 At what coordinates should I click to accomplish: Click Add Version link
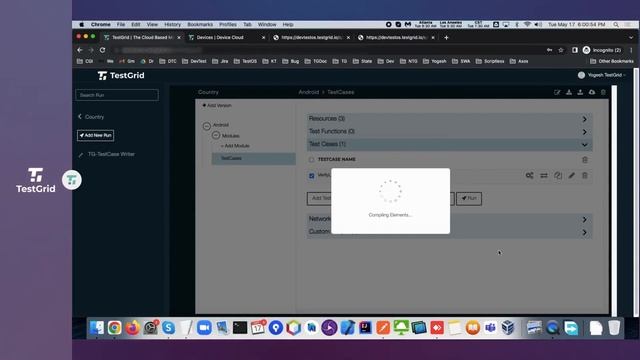tap(217, 105)
